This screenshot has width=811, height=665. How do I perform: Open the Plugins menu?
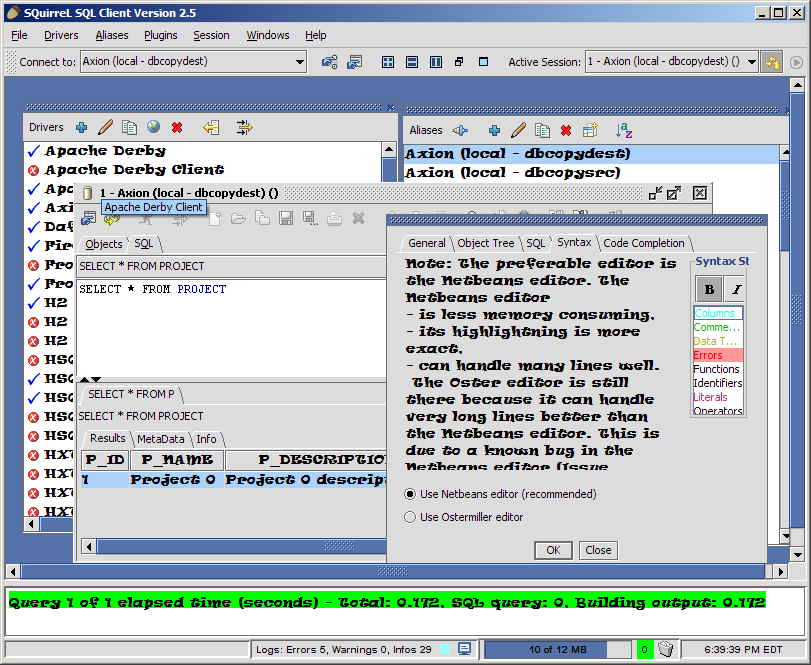point(160,35)
